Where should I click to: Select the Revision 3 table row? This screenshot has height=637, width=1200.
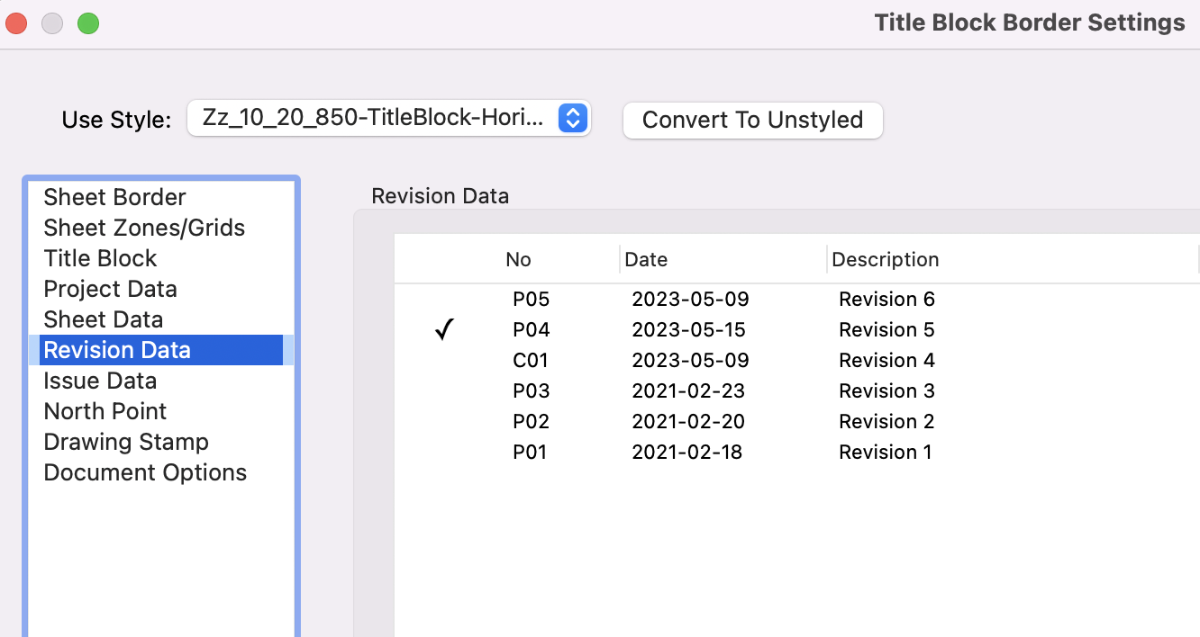886,390
